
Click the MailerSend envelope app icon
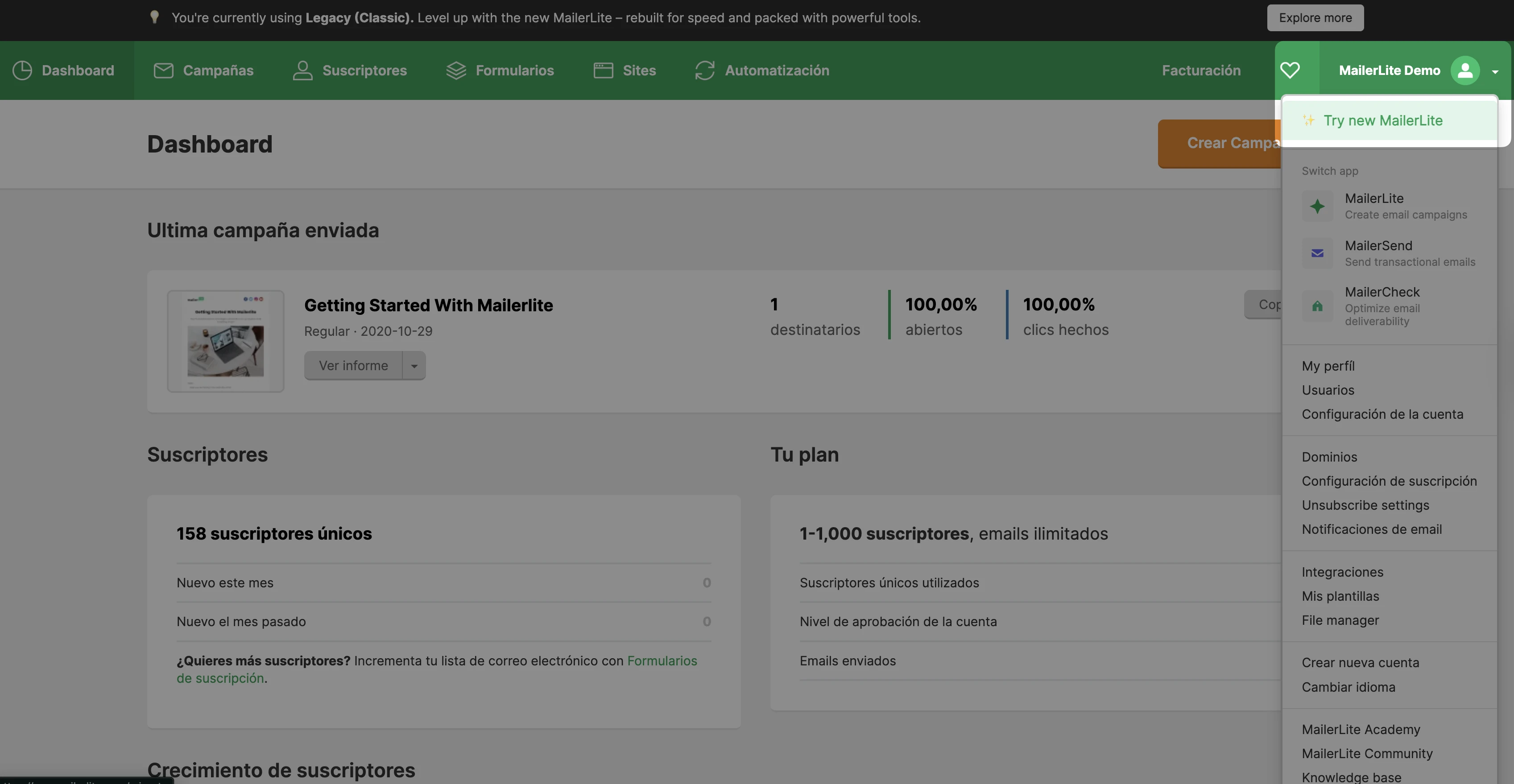(1317, 253)
